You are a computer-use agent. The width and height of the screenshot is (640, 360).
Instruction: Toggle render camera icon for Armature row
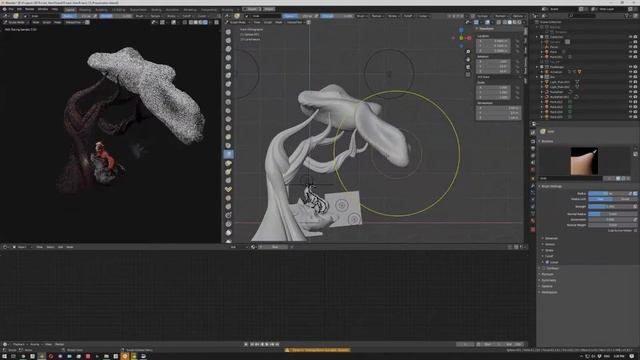(636, 72)
